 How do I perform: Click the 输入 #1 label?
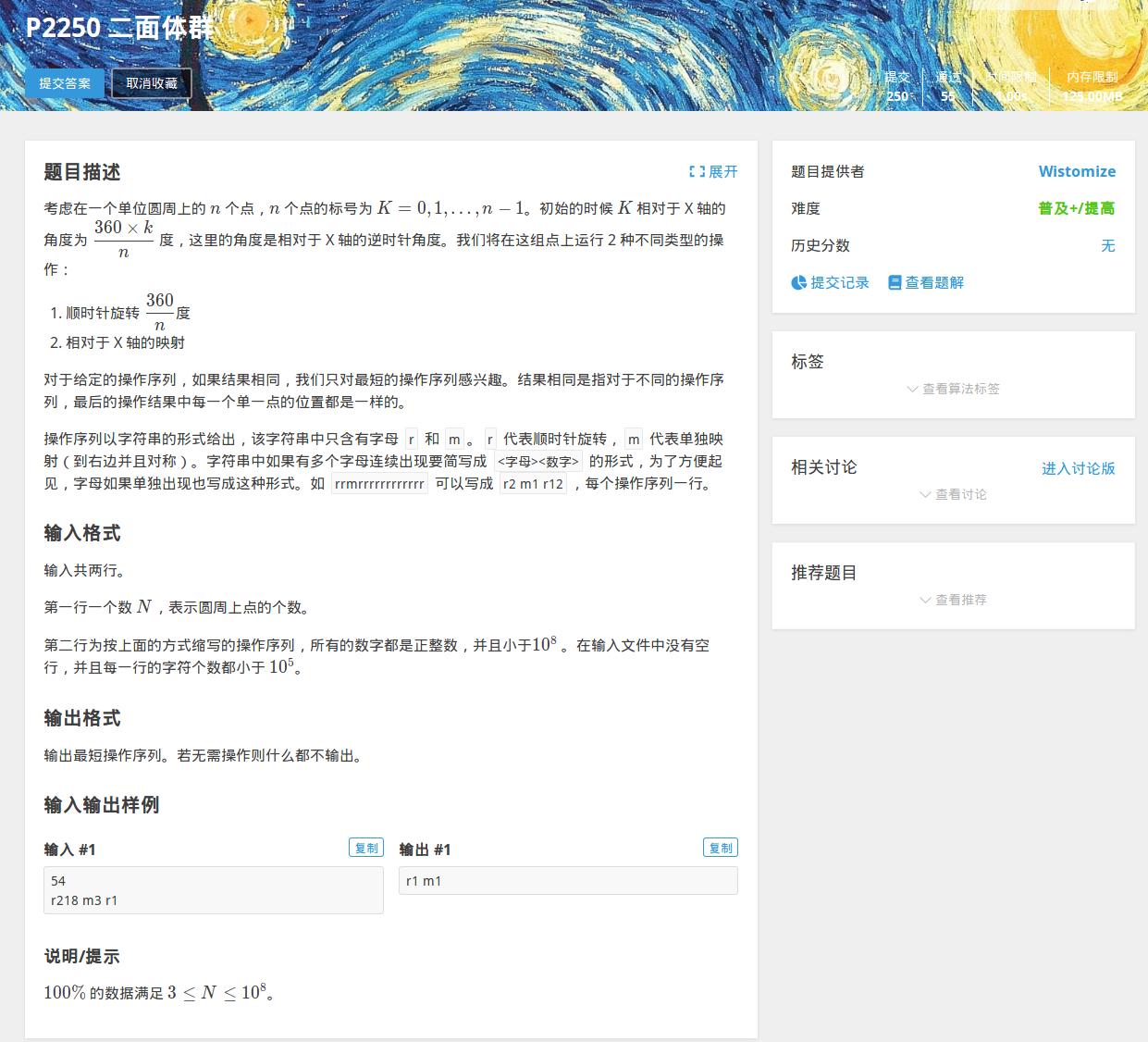[x=69, y=850]
